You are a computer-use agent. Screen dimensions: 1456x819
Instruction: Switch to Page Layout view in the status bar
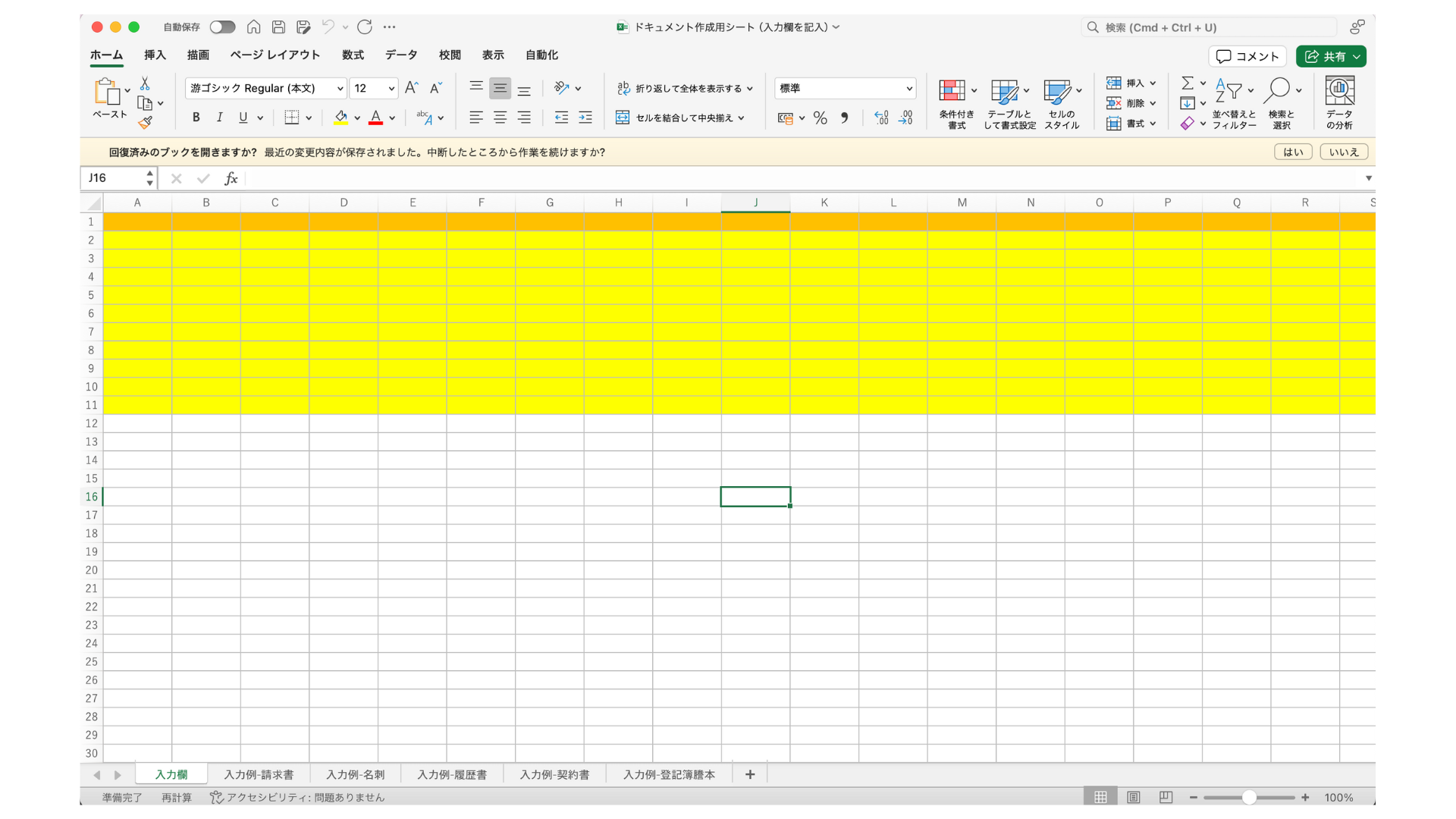click(x=1133, y=797)
